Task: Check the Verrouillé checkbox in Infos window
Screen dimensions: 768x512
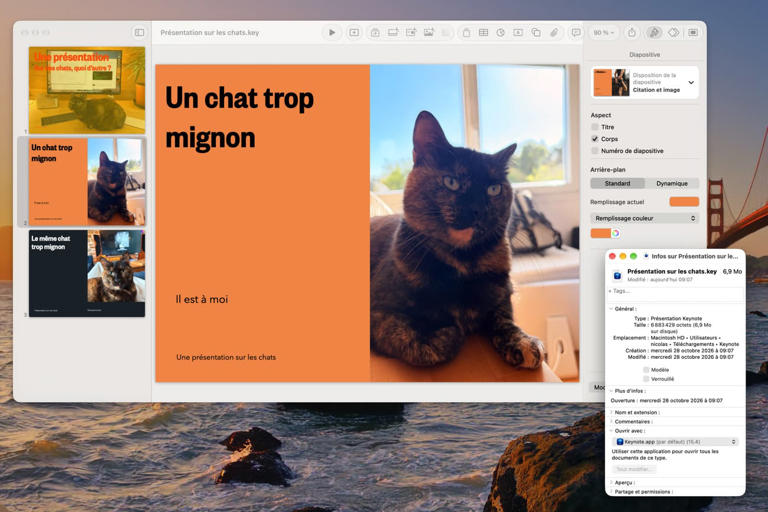Action: [646, 379]
